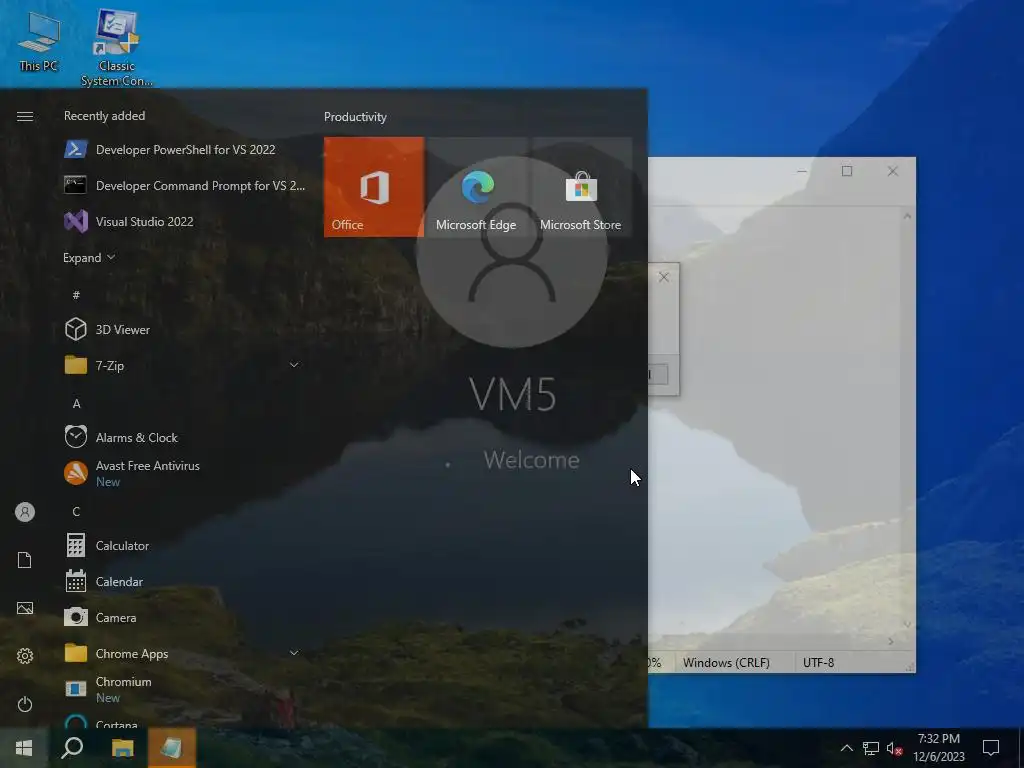Open Pictures from Start sidebar

[x=25, y=608]
